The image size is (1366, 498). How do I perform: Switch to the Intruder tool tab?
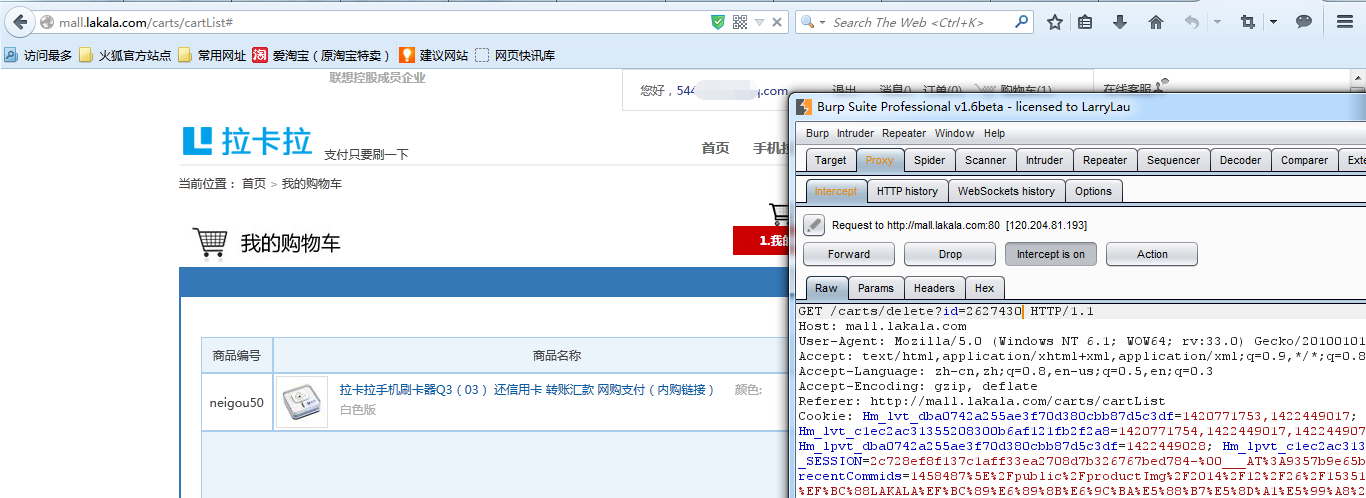coord(1044,160)
